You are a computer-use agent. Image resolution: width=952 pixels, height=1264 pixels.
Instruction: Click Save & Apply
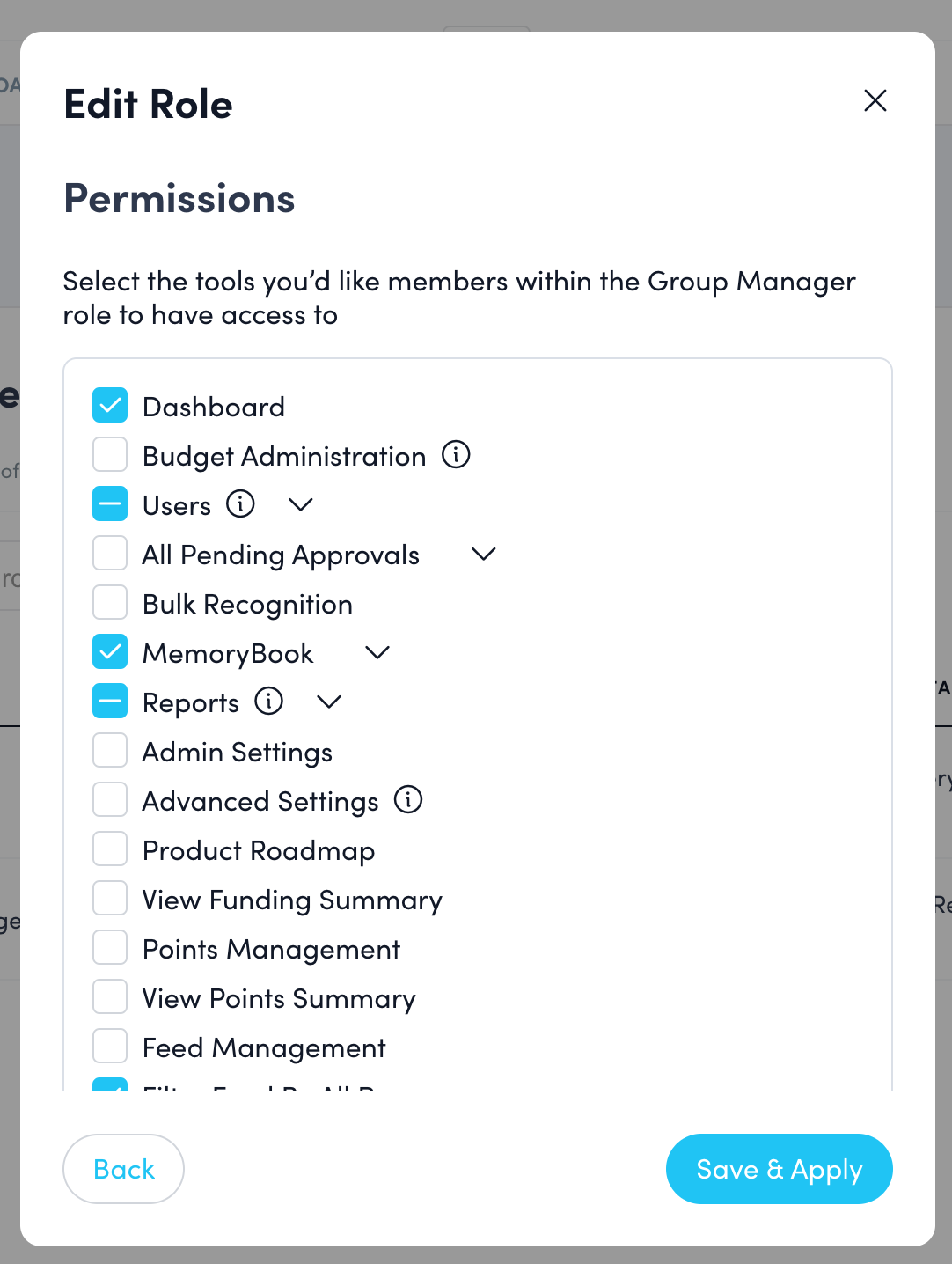(779, 1169)
